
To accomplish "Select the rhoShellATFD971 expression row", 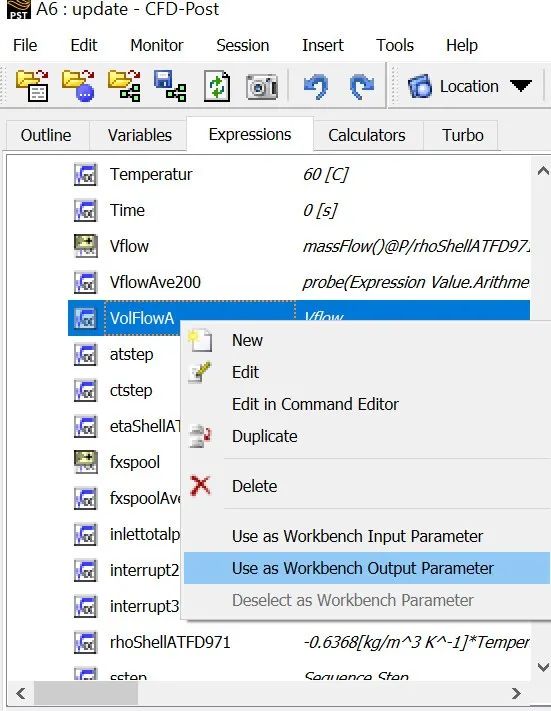I will pyautogui.click(x=299, y=642).
